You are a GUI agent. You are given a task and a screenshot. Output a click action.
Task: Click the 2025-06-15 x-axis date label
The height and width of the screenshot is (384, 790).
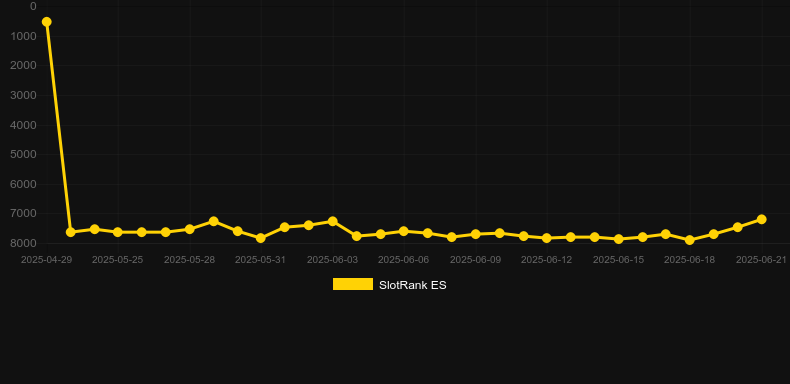(618, 260)
